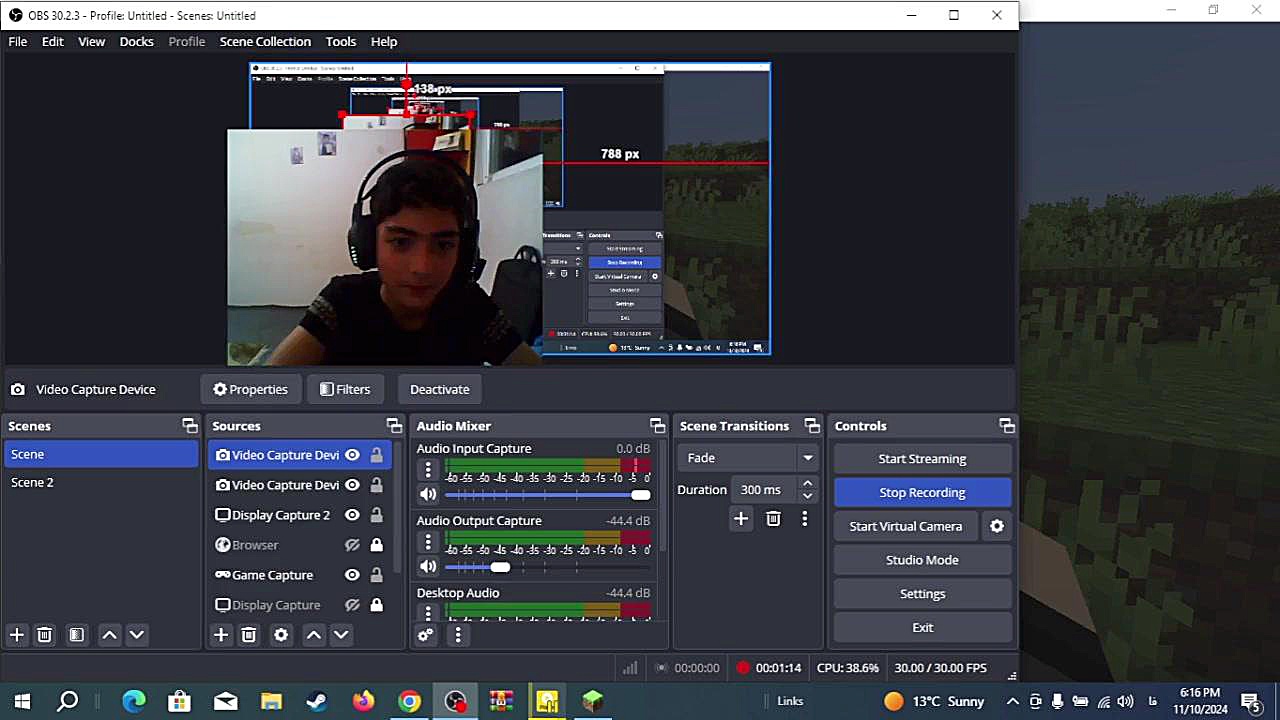Hide the Display Capture 2 source
Screen dimensions: 1280x720
click(352, 515)
